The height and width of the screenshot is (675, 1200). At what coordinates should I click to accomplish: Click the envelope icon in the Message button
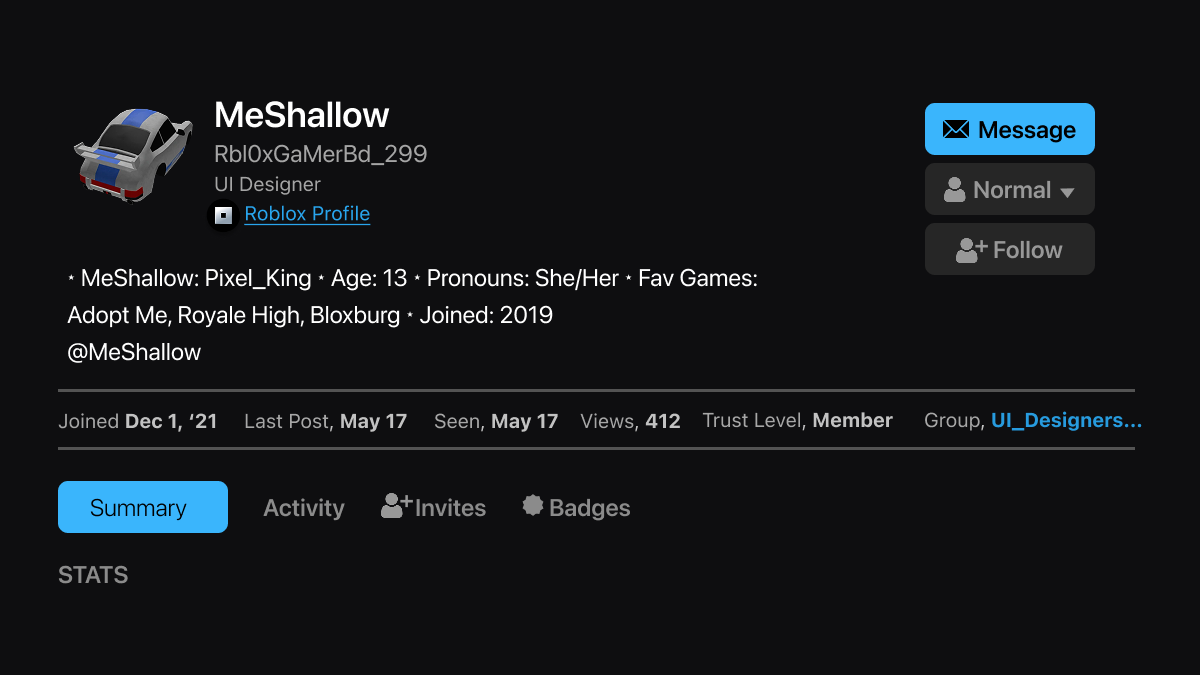click(x=957, y=128)
